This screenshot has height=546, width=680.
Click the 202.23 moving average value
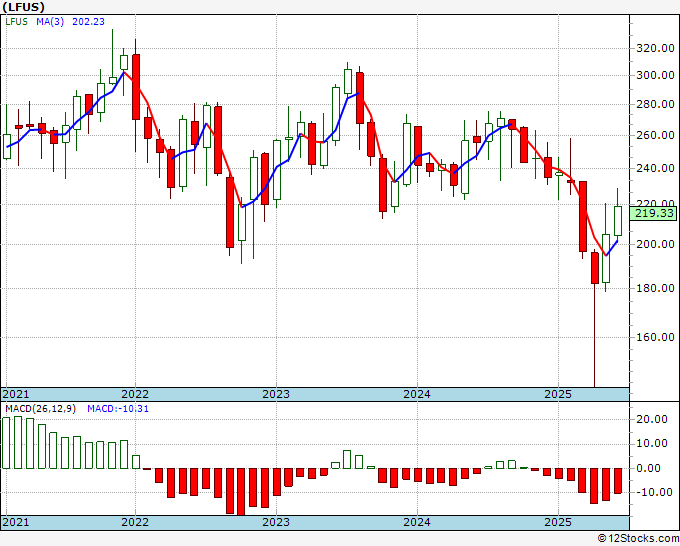88,22
